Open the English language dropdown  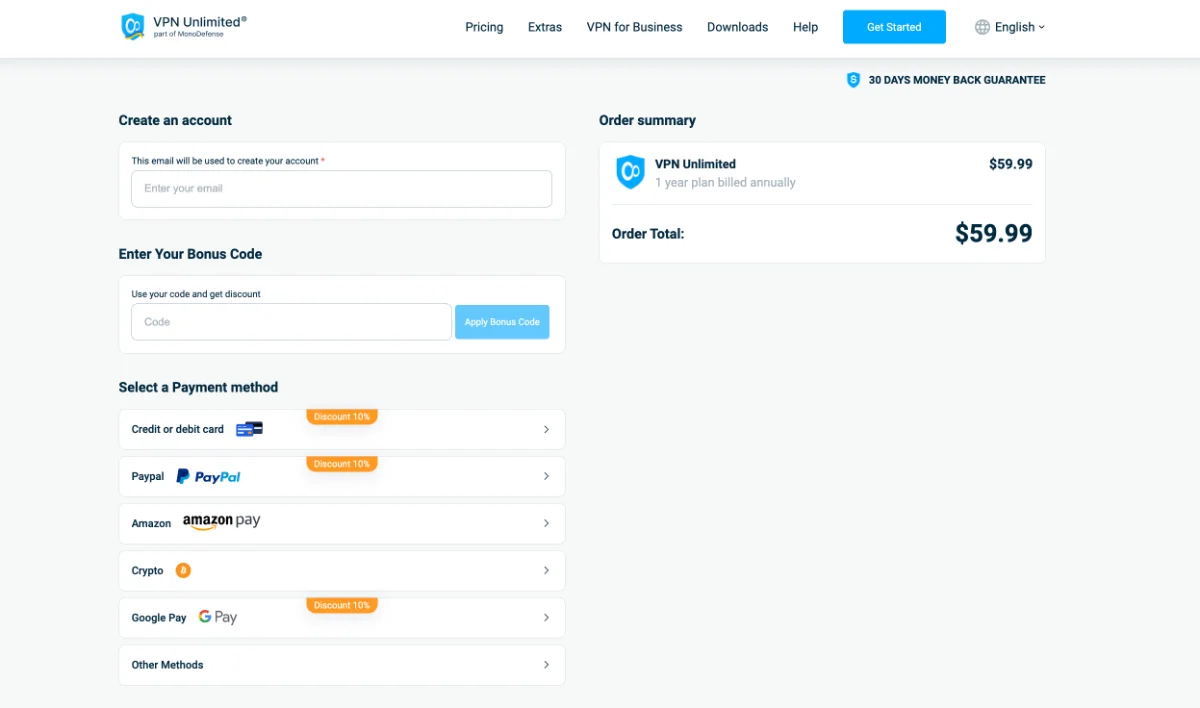[1014, 27]
